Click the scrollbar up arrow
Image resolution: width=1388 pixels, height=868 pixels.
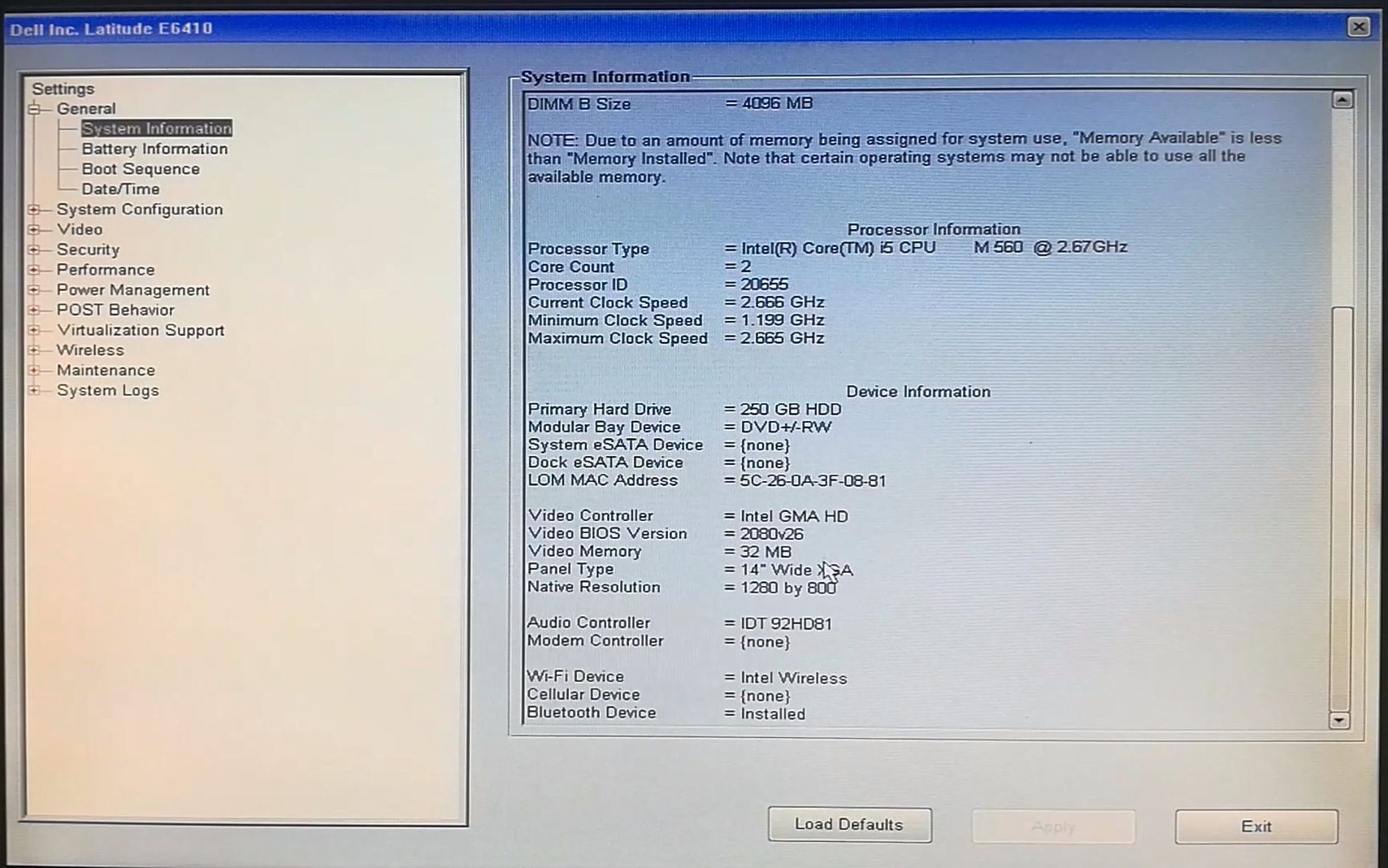(x=1342, y=100)
